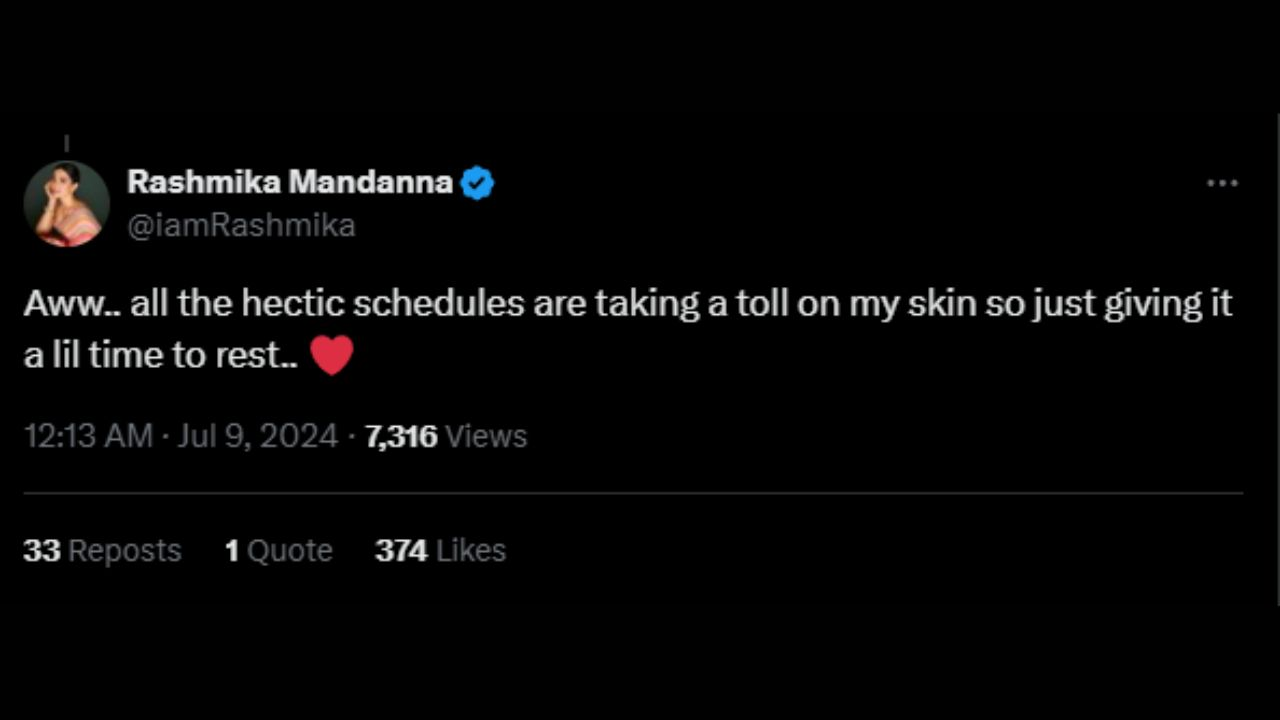Open the three-dot More options menu
The height and width of the screenshot is (720, 1280).
coord(1222,184)
